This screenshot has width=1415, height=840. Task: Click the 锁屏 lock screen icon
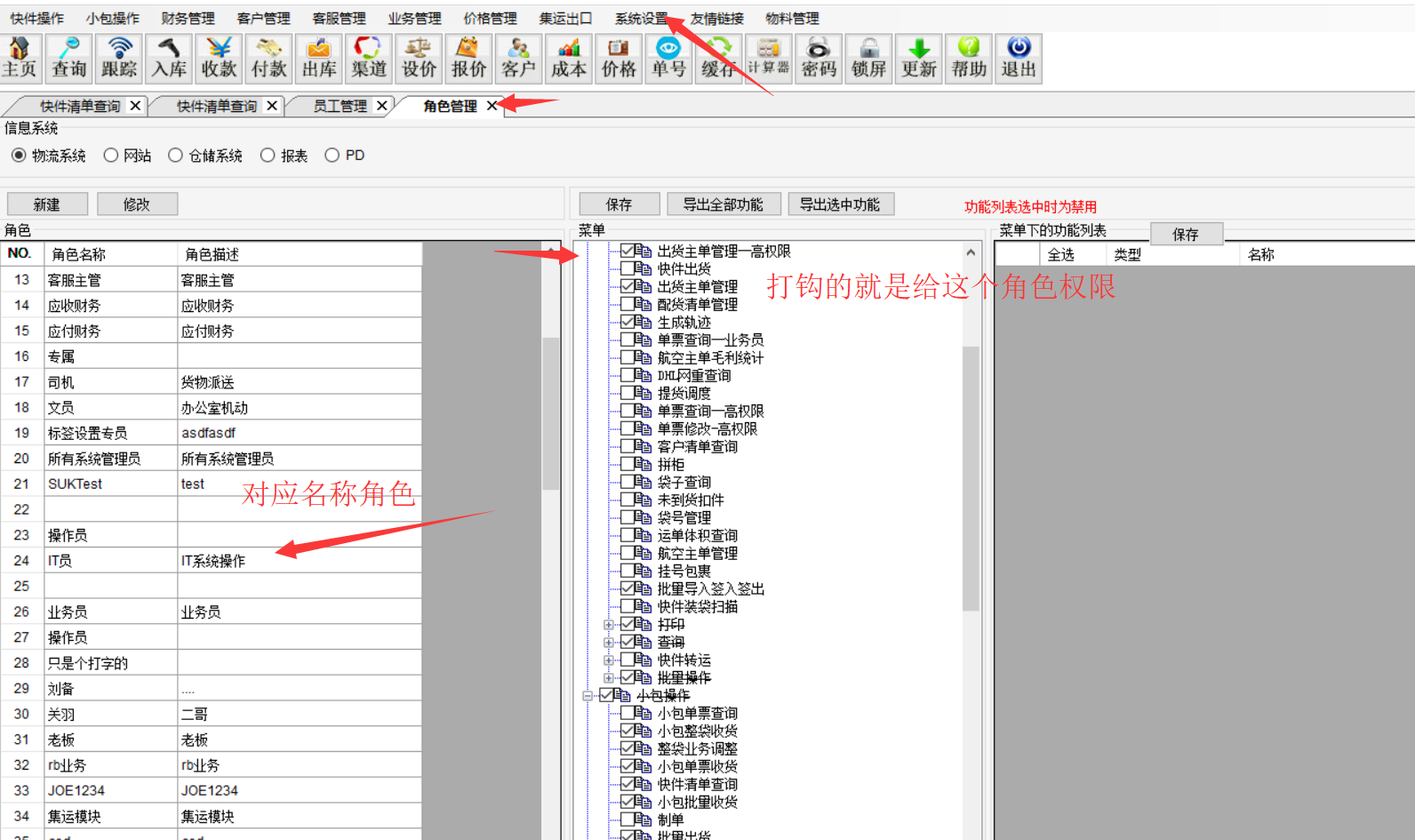tap(868, 59)
